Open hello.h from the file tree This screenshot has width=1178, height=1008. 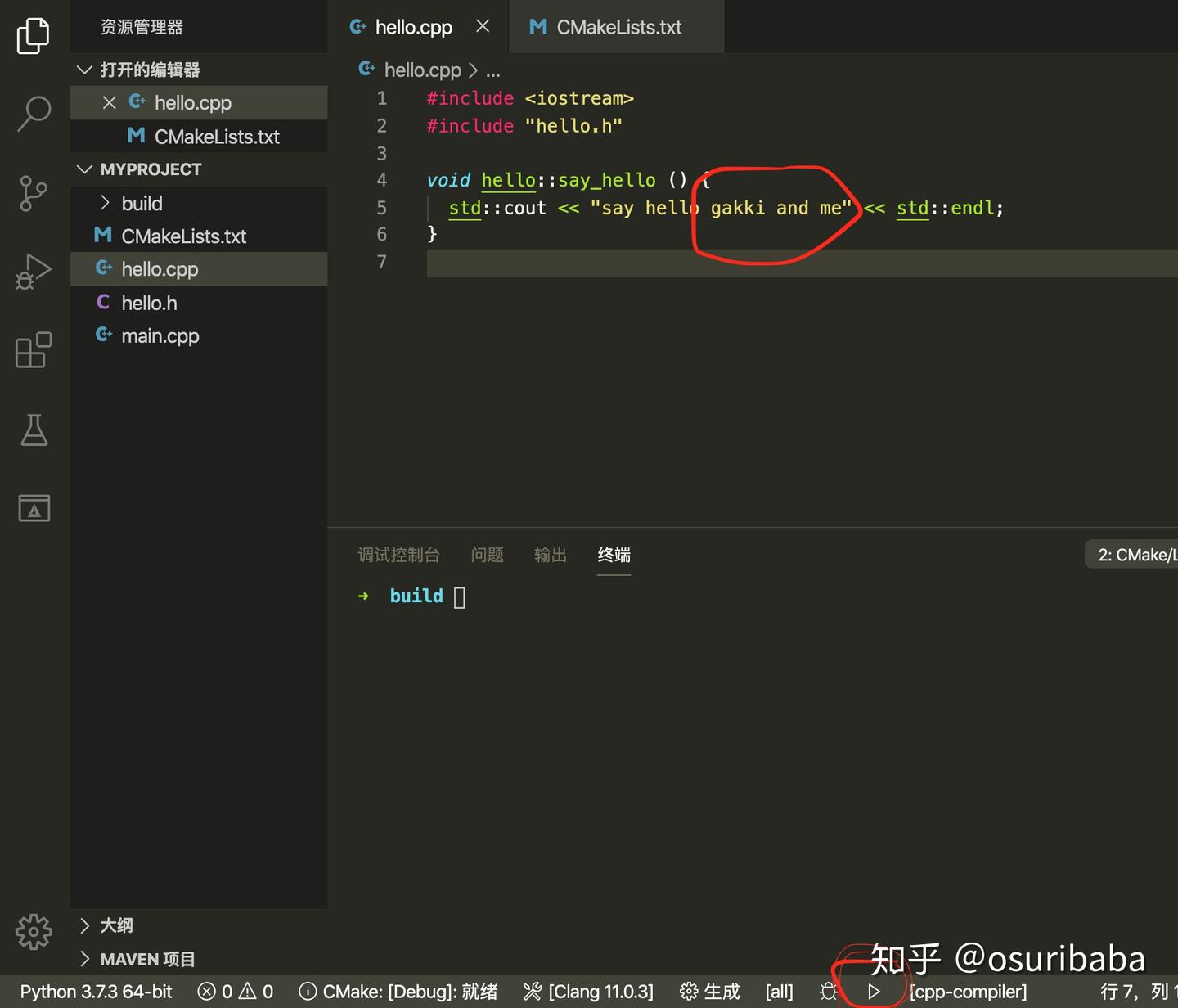[x=149, y=302]
